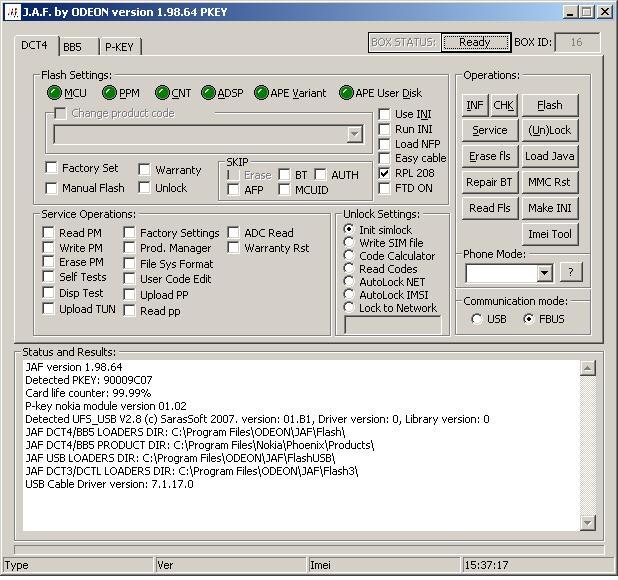Click the Unlock Settings text input field
Screen dimensions: 618x580
[393, 325]
